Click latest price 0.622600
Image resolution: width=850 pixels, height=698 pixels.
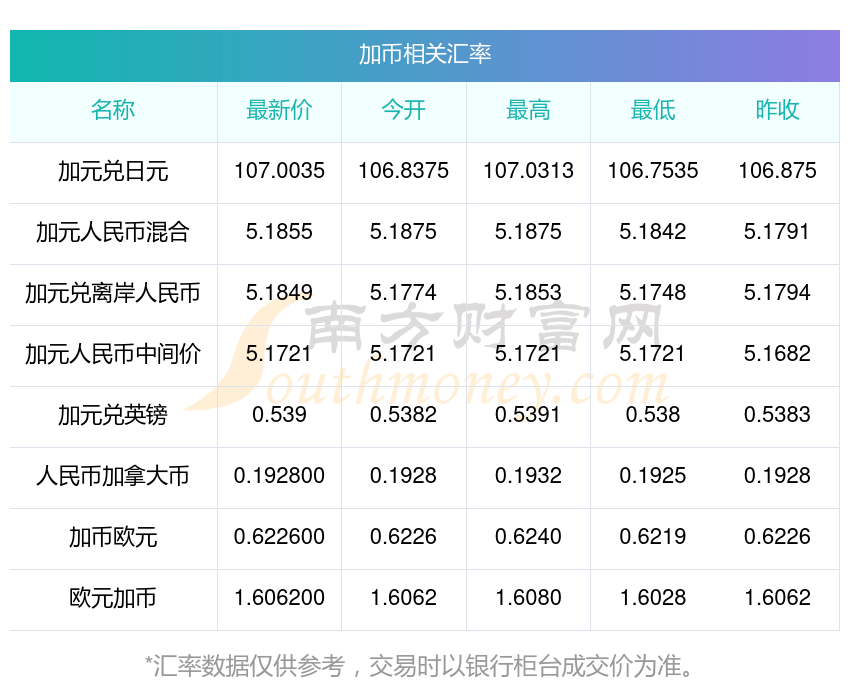pyautogui.click(x=279, y=537)
